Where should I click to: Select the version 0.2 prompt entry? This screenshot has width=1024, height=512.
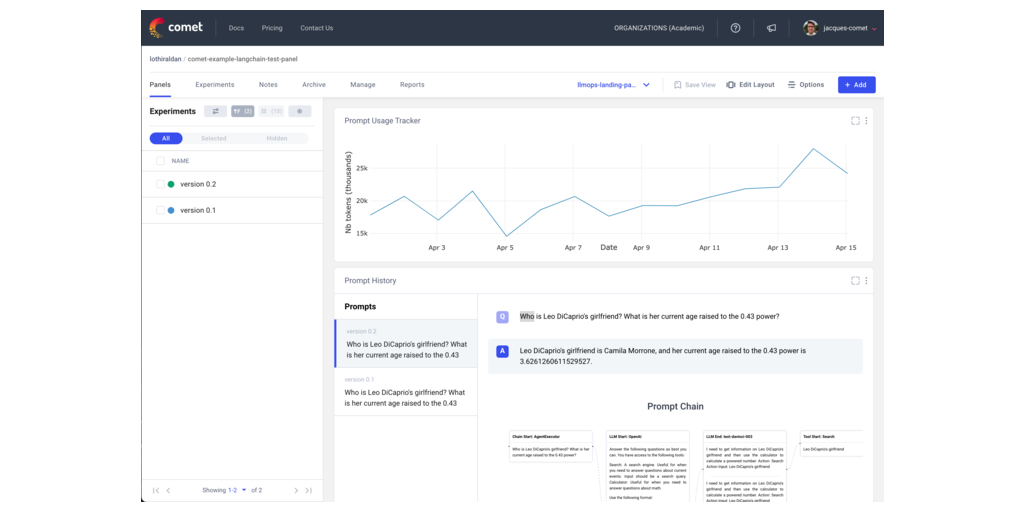point(406,344)
